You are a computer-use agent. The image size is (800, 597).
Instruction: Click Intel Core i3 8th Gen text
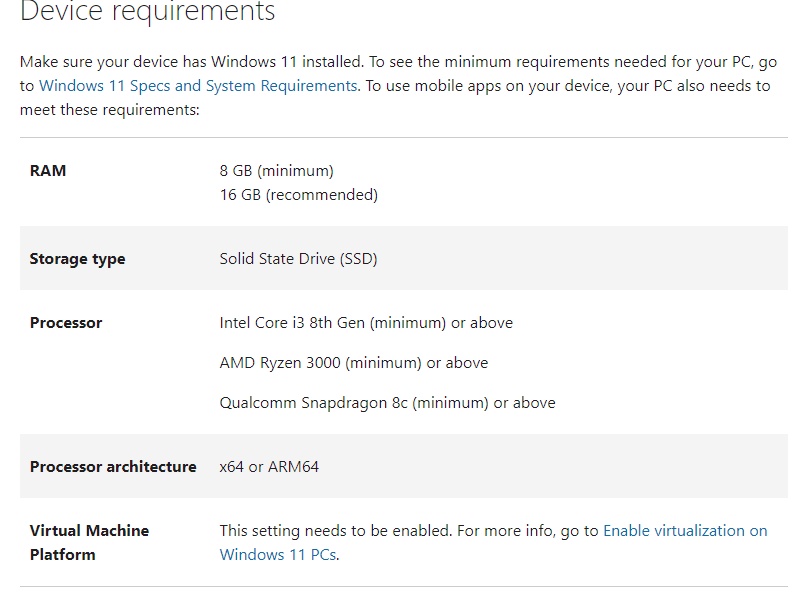[292, 322]
